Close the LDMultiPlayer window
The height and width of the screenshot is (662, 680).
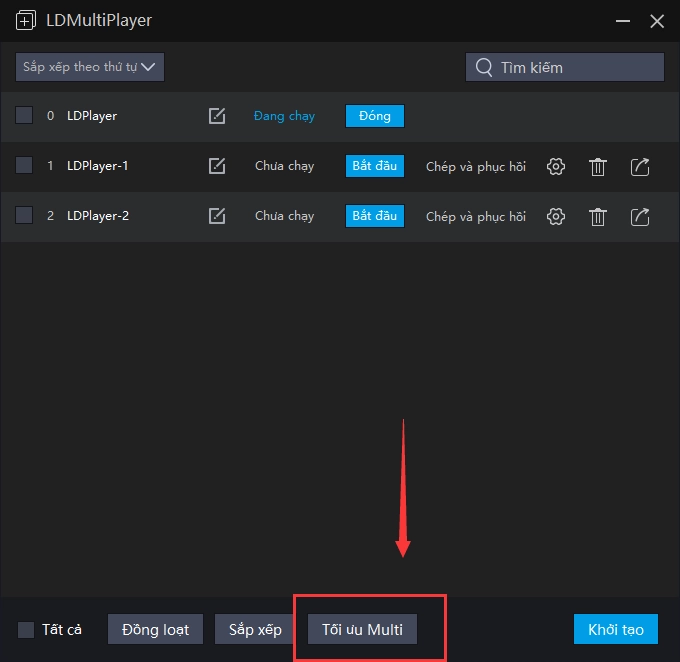657,21
